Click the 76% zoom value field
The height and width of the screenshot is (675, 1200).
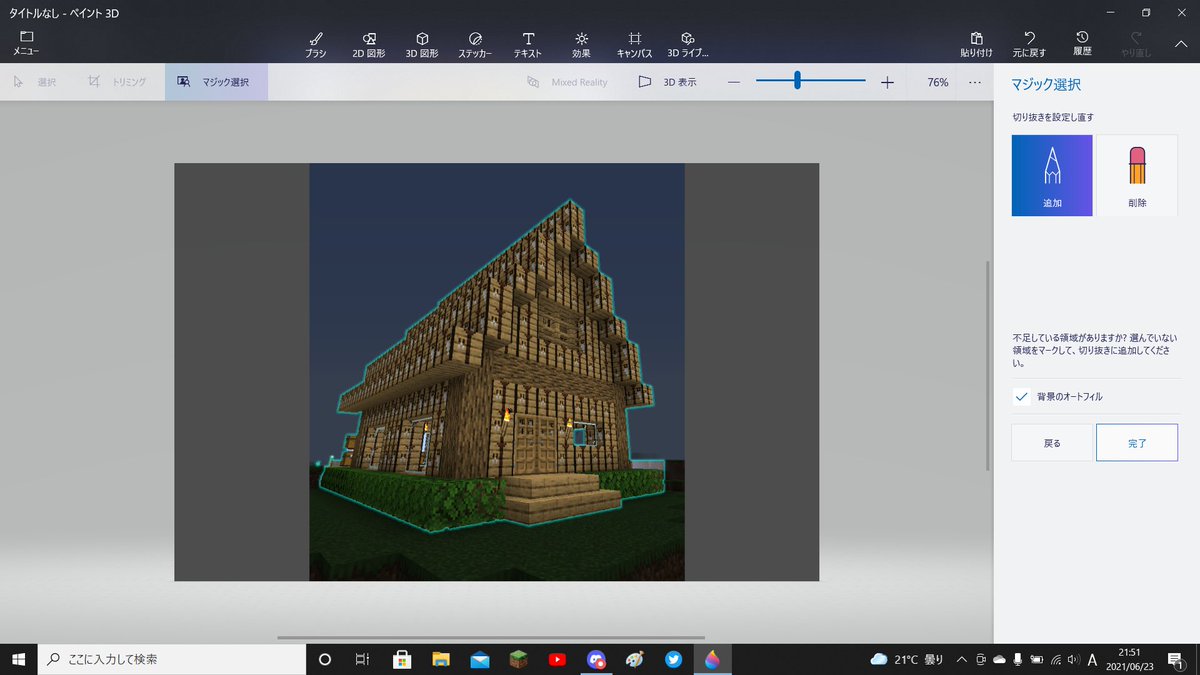point(937,82)
